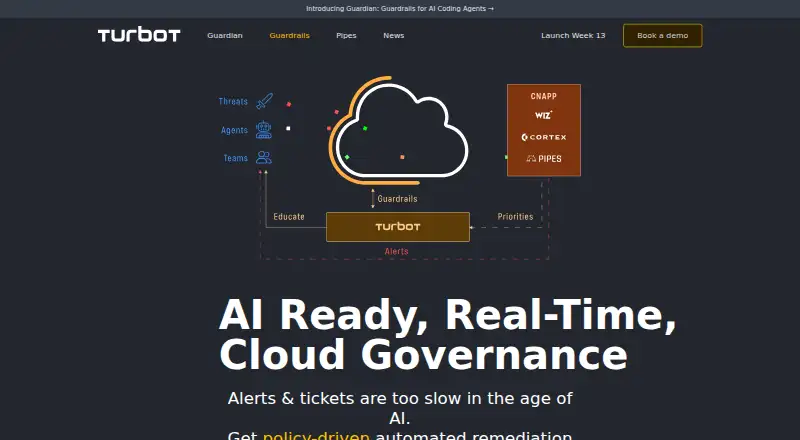Click the 'Threats' label

(233, 101)
